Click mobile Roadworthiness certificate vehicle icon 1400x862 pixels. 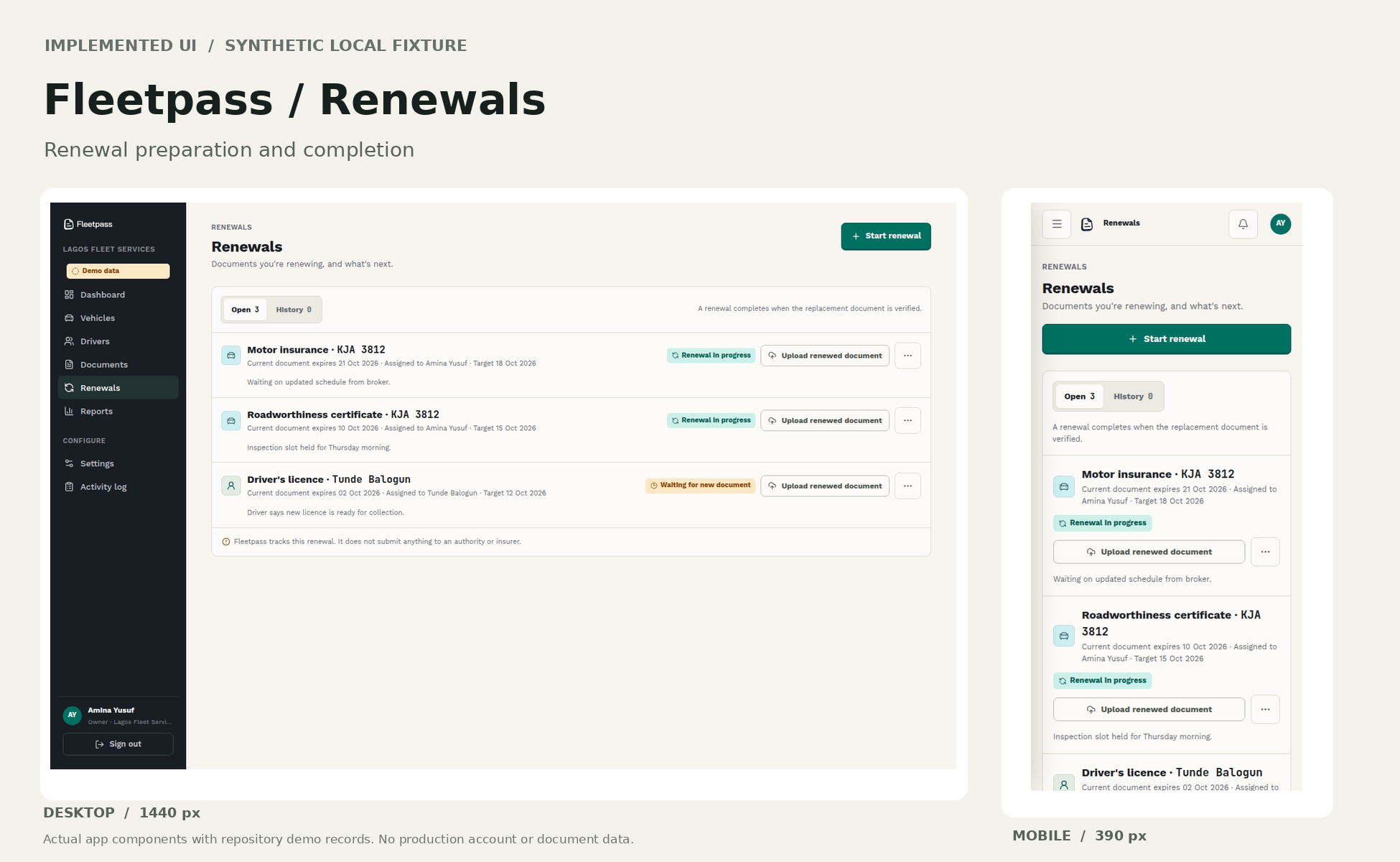1064,636
